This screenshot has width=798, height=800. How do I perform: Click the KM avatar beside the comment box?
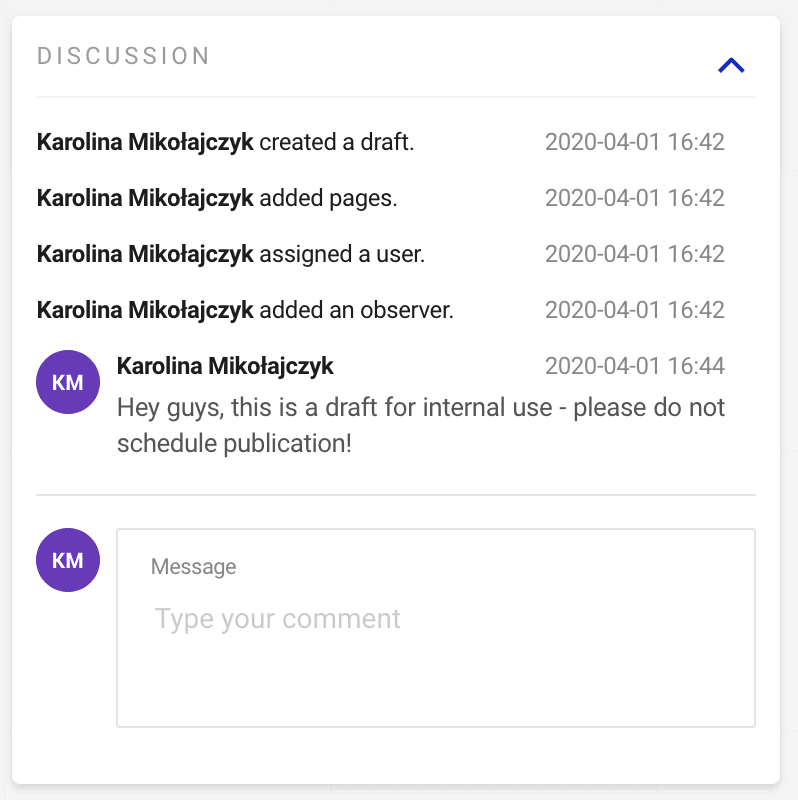point(68,560)
